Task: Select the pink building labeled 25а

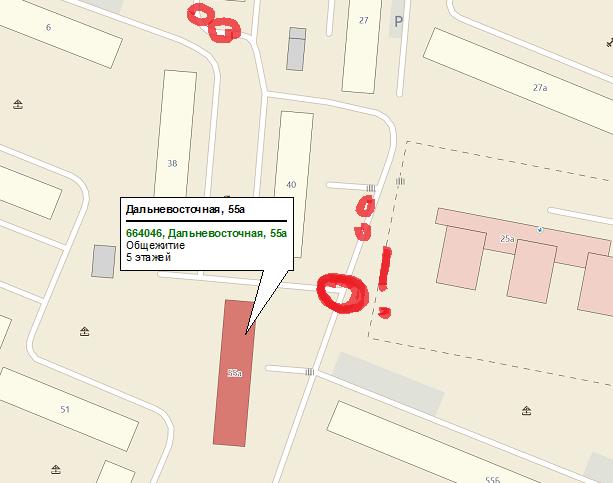Action: click(524, 258)
